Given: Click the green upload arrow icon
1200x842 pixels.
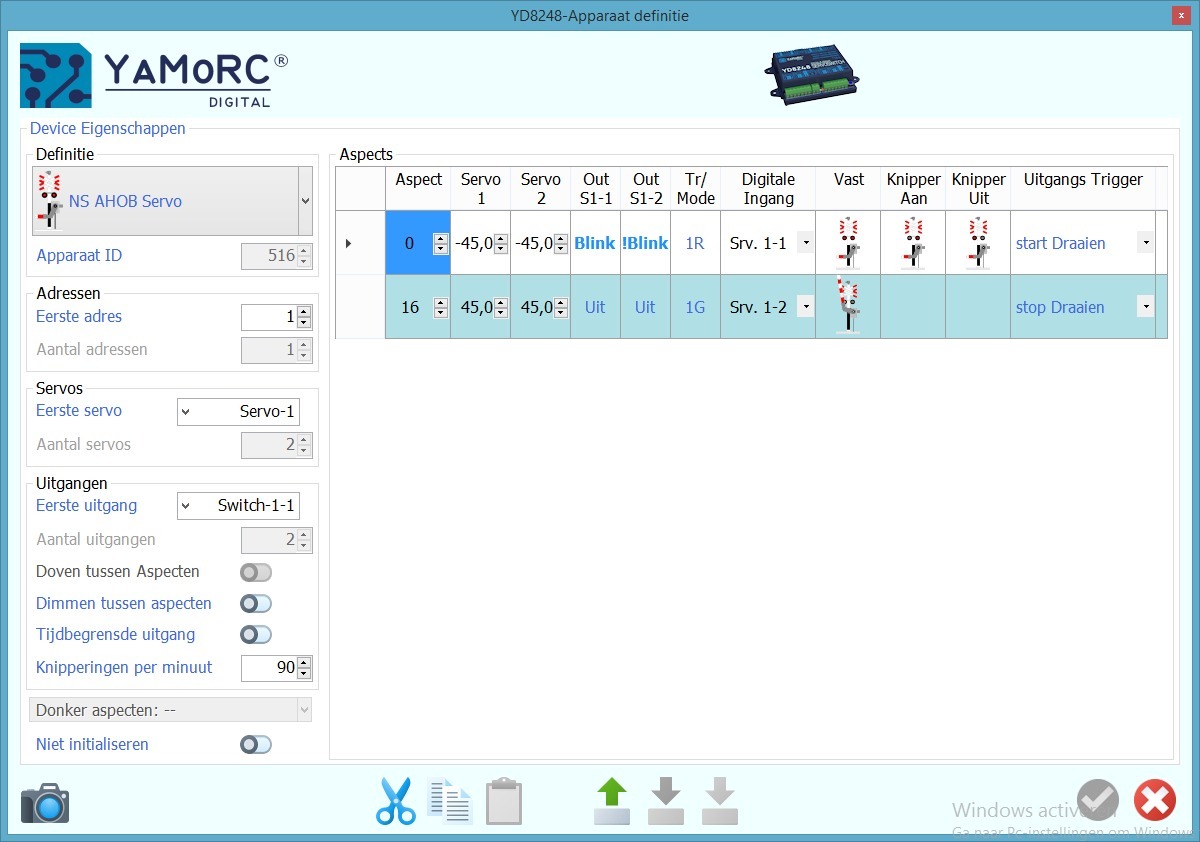Looking at the screenshot, I should click(x=612, y=801).
